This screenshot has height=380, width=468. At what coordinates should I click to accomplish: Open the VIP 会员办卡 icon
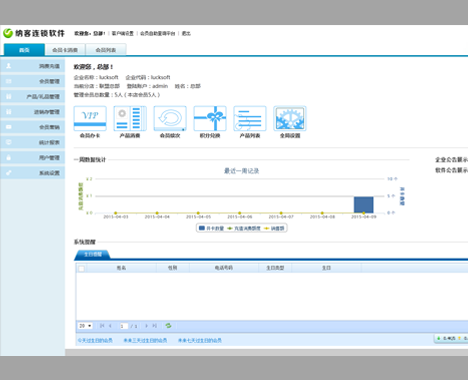pyautogui.click(x=90, y=118)
